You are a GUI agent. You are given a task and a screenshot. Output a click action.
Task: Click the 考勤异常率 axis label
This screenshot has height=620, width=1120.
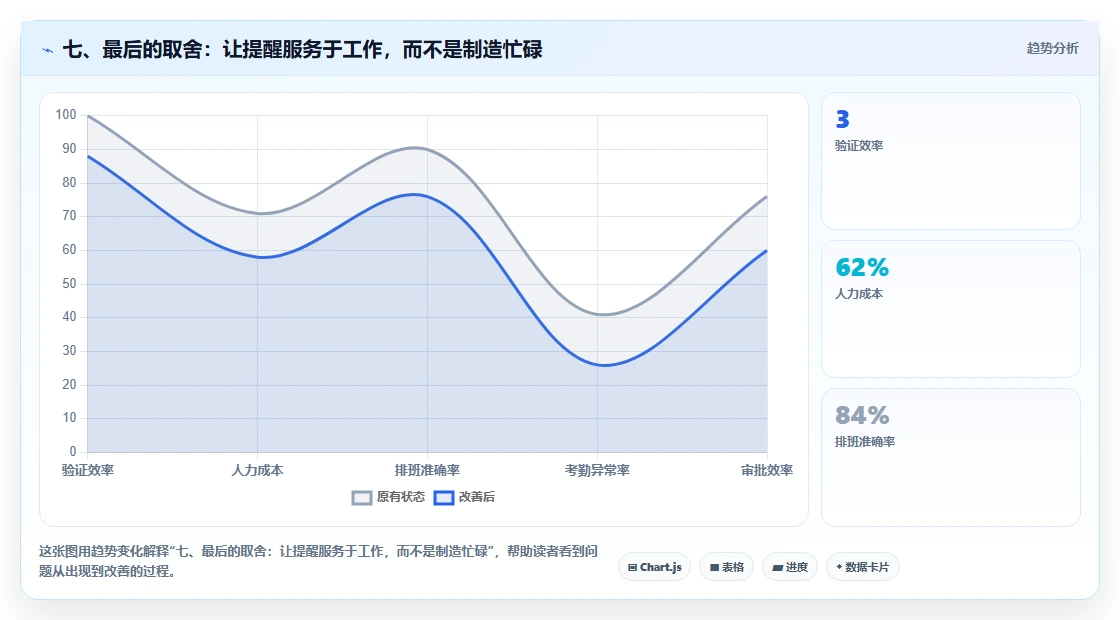[597, 470]
